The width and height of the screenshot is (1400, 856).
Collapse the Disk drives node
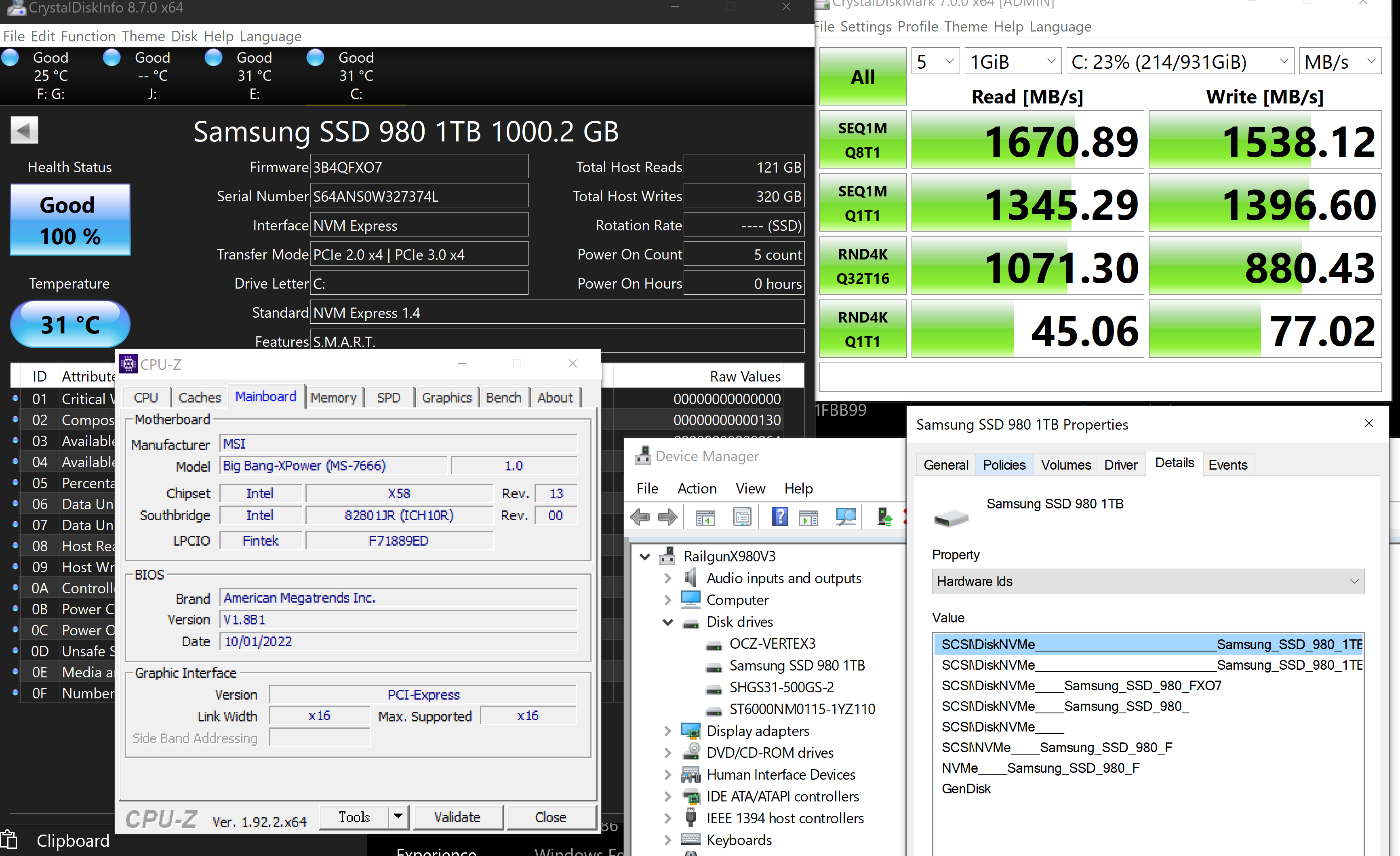pos(667,622)
